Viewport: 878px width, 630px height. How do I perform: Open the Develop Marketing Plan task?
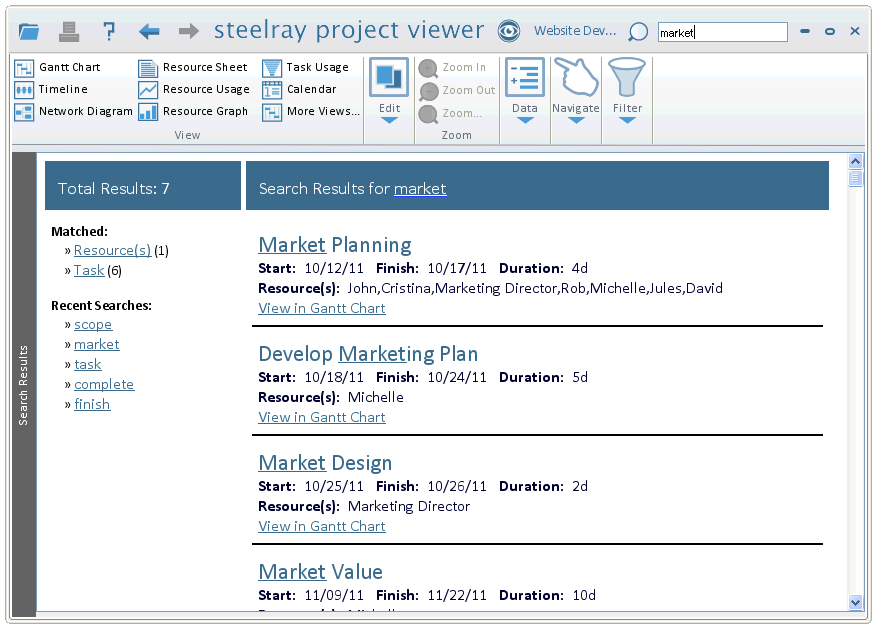[x=367, y=353]
